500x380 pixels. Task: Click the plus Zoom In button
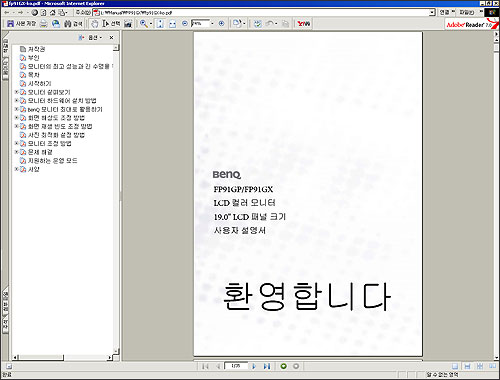(x=222, y=24)
